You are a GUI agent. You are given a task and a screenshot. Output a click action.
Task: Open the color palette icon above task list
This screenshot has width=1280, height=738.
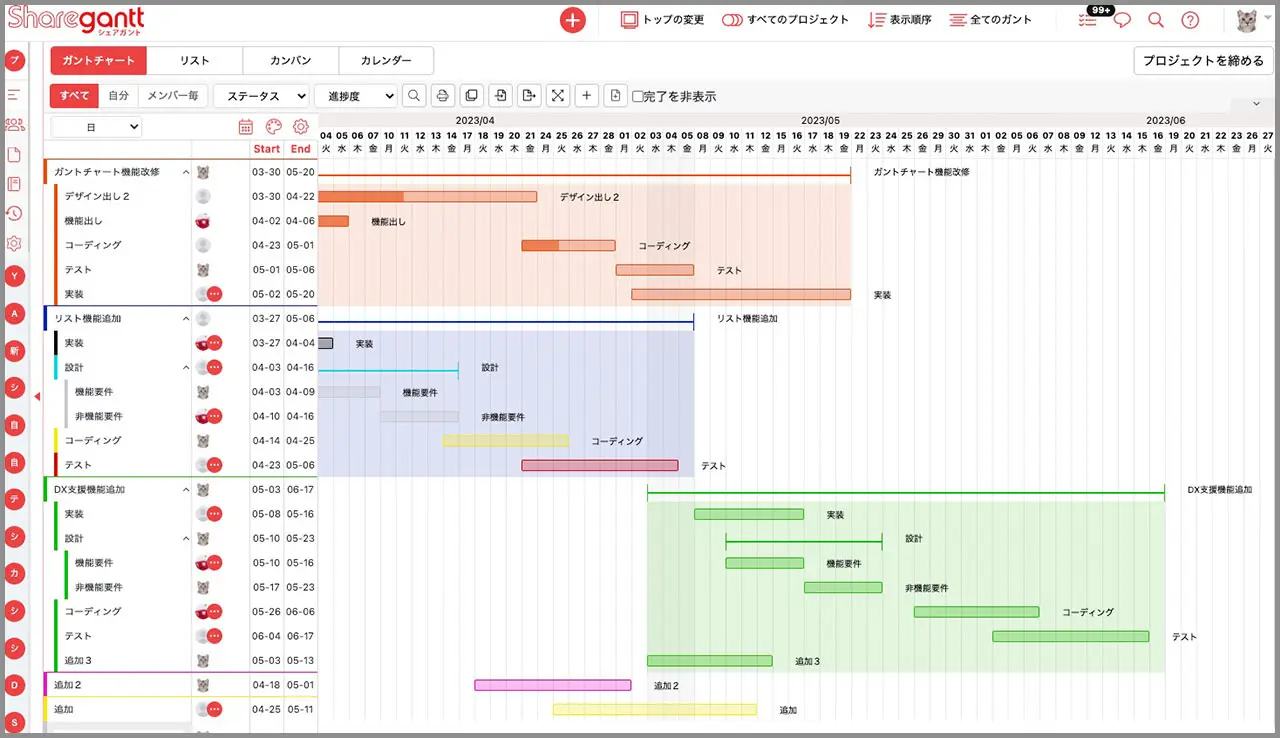pyautogui.click(x=273, y=127)
